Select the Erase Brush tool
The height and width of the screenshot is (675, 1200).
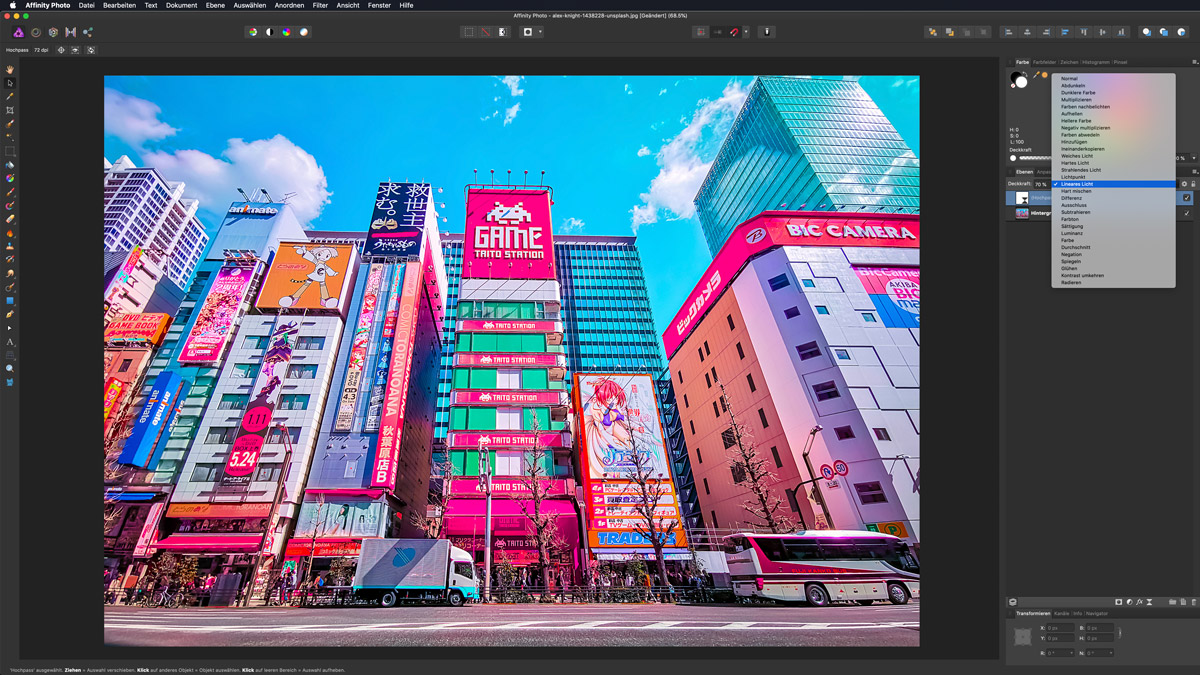[x=10, y=219]
